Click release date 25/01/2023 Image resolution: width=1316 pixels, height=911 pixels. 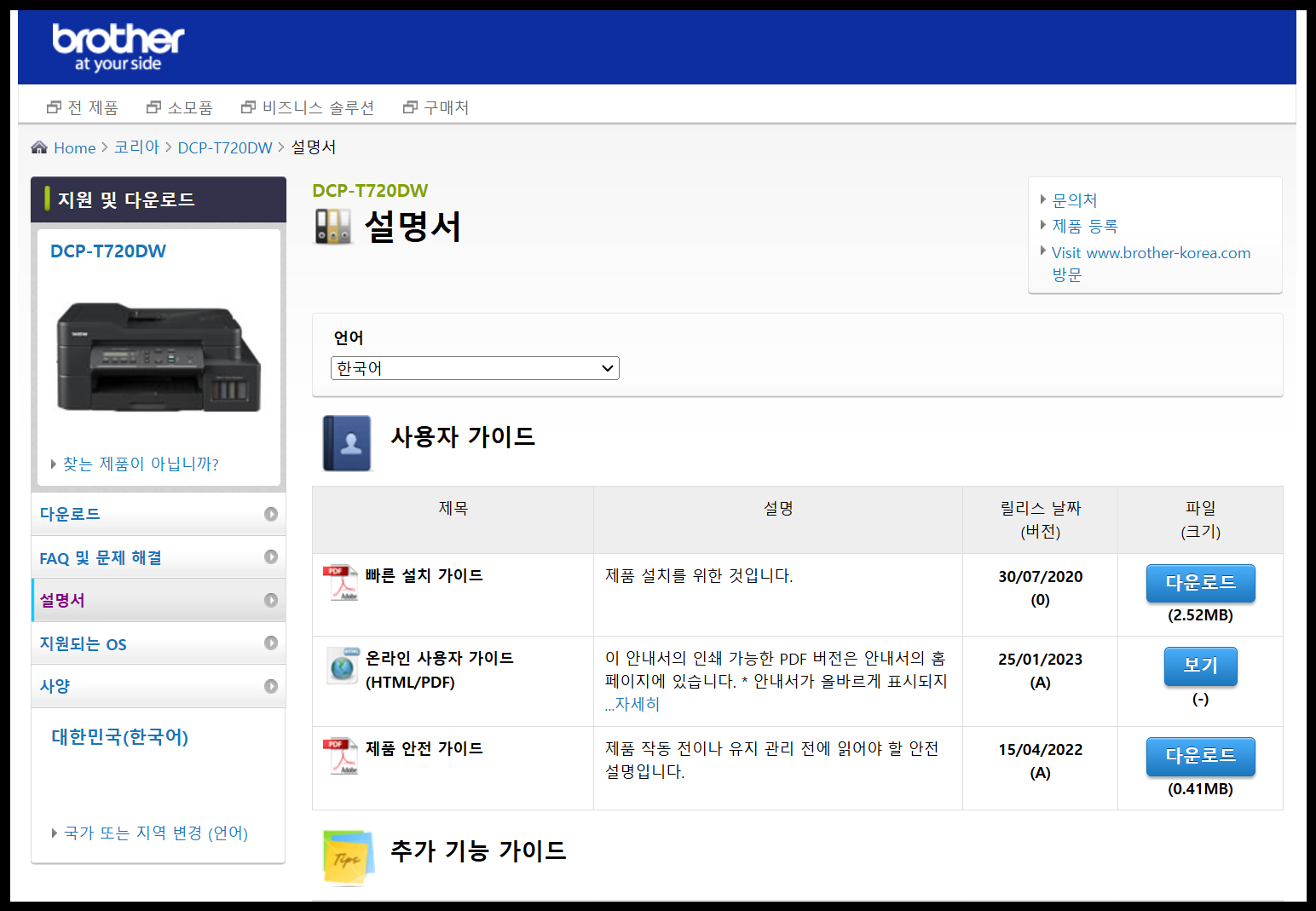point(1040,660)
